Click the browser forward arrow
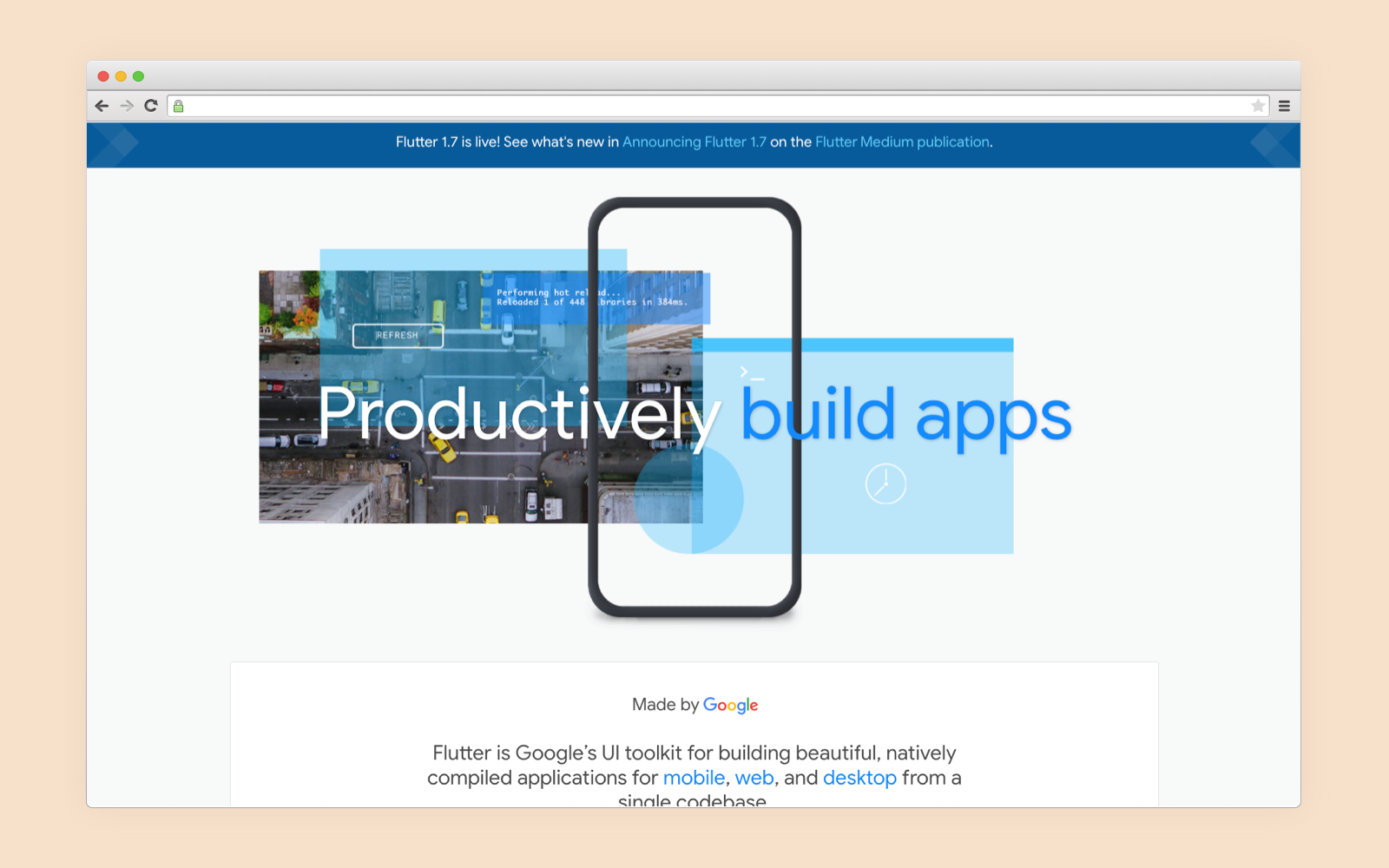Screen dimensions: 1389x868 tap(127, 106)
